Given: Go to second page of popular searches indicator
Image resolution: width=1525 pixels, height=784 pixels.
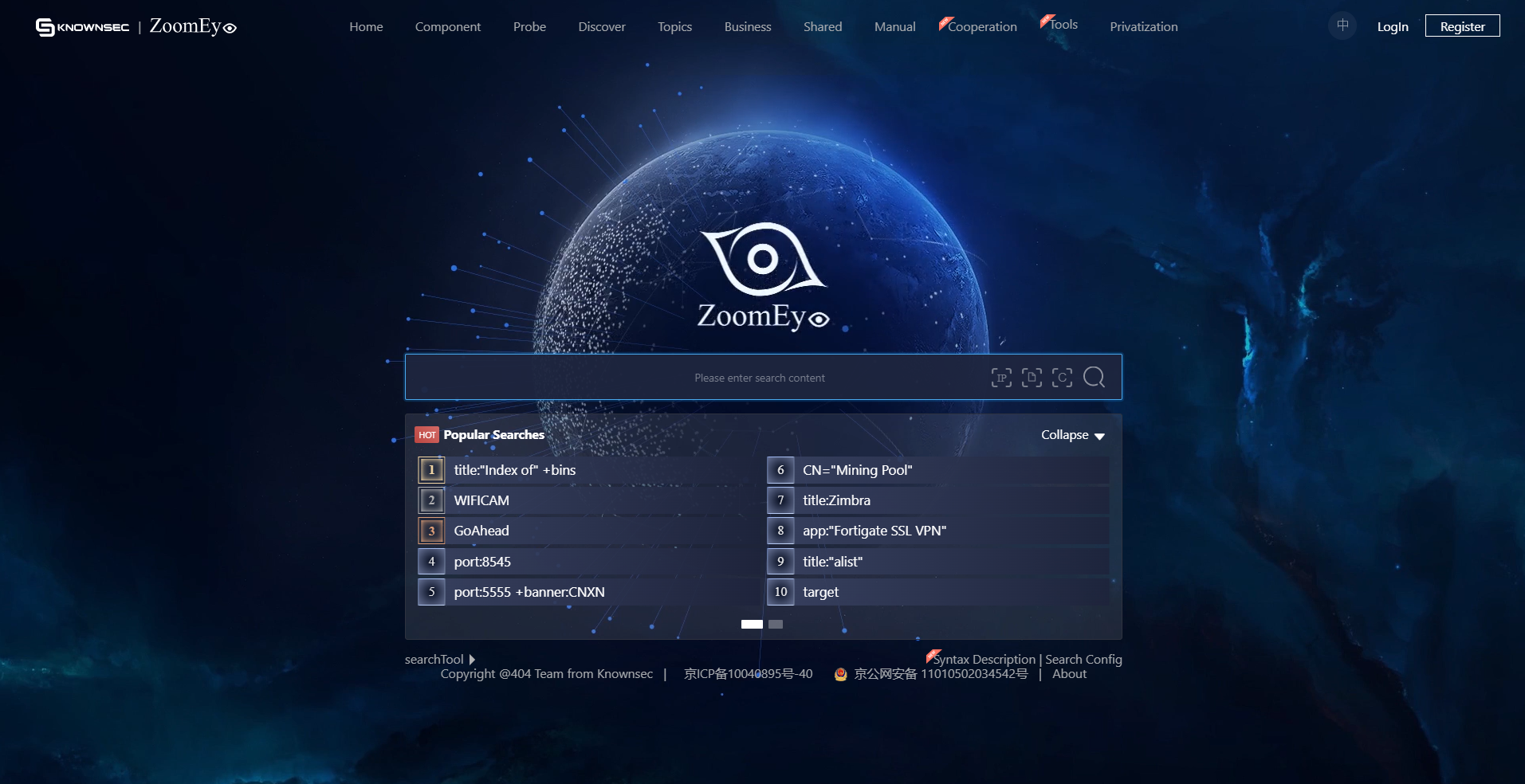Looking at the screenshot, I should coord(776,625).
